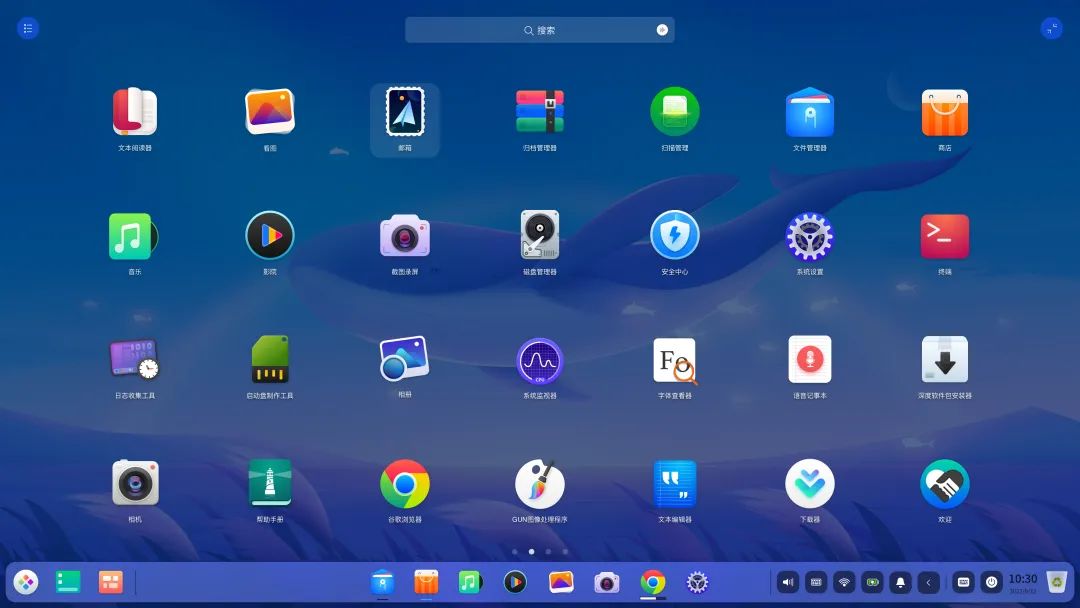
Task: Open the app store from the dock
Action: 426,583
